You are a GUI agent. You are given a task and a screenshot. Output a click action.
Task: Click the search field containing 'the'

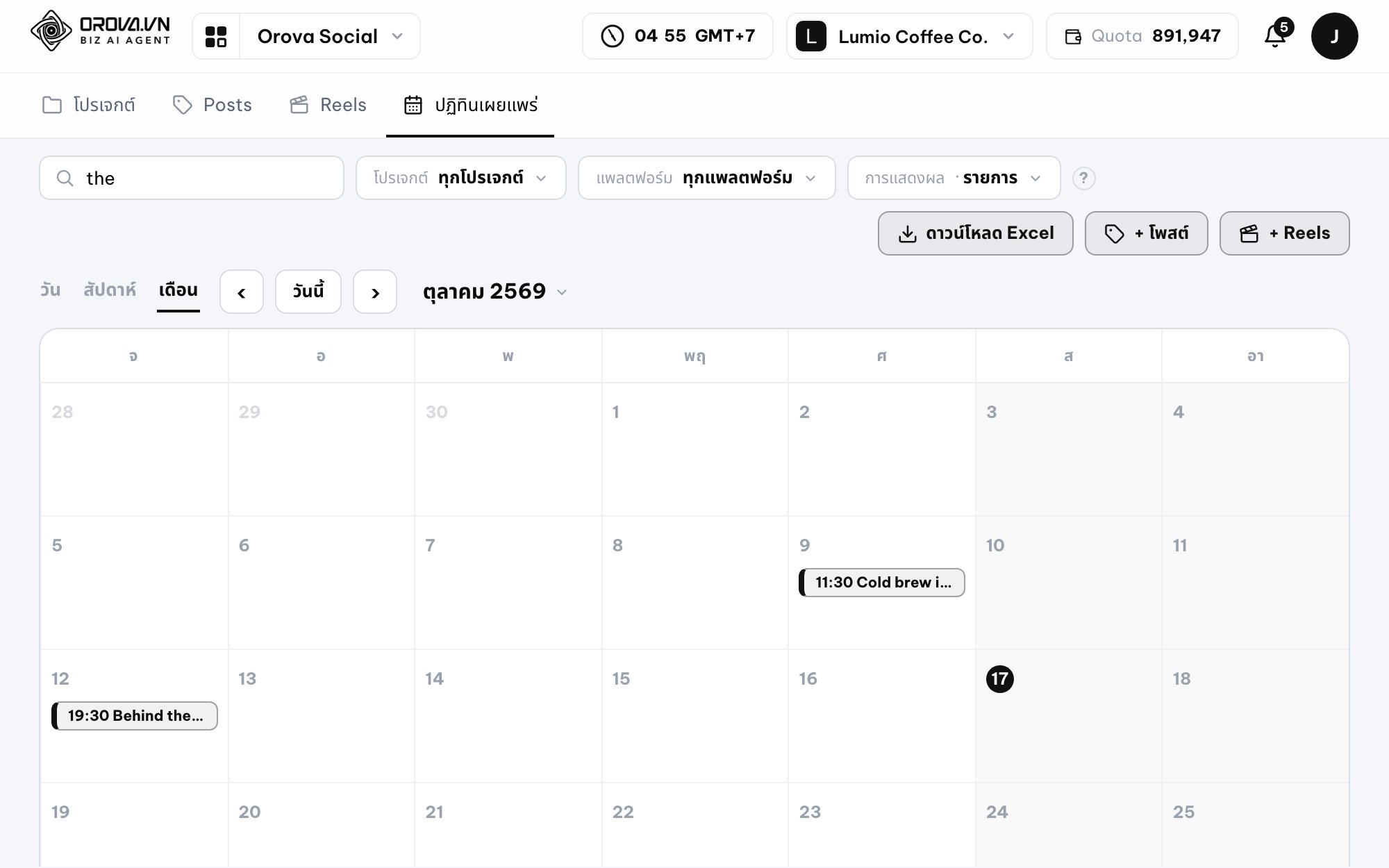pos(192,178)
